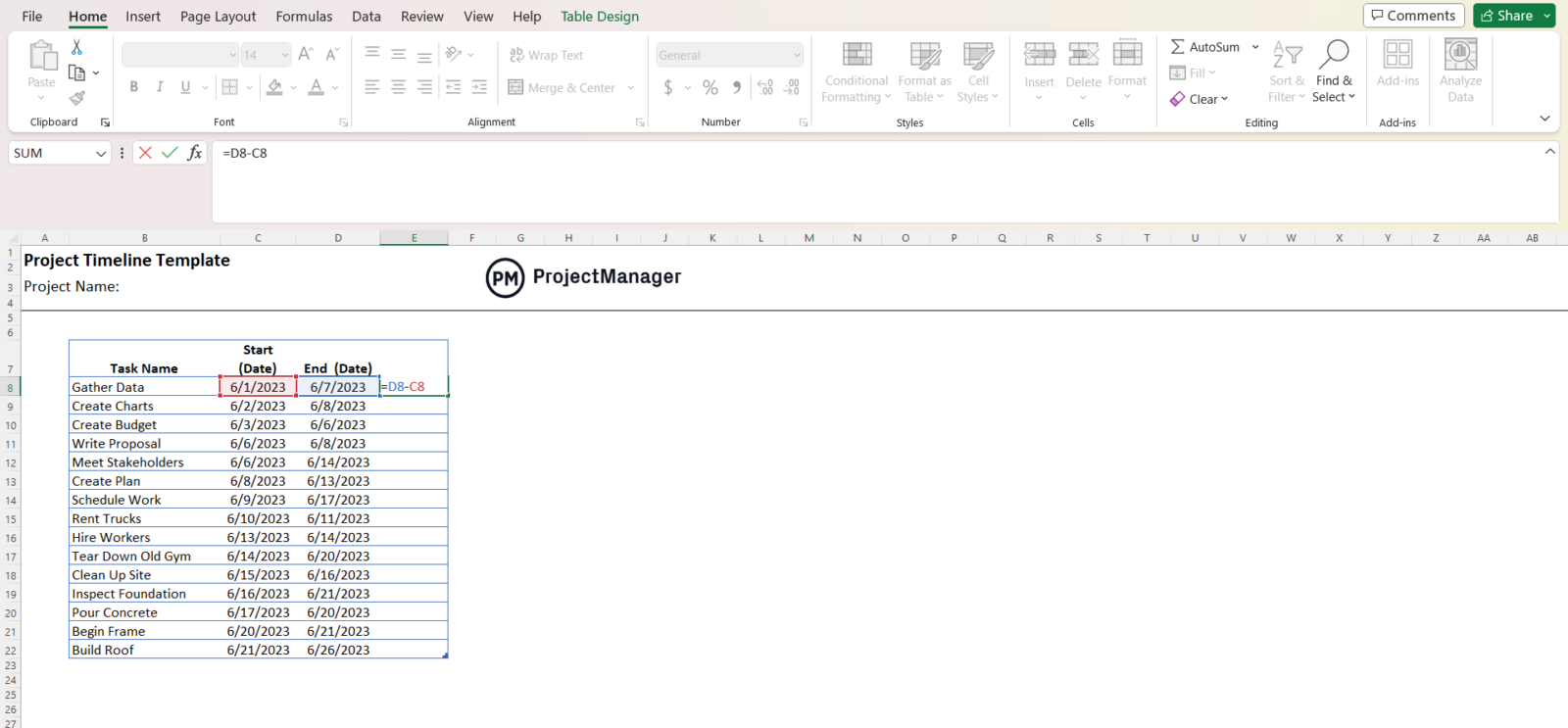This screenshot has width=1568, height=728.
Task: Open the Alignment settings dialog launcher
Action: [640, 122]
